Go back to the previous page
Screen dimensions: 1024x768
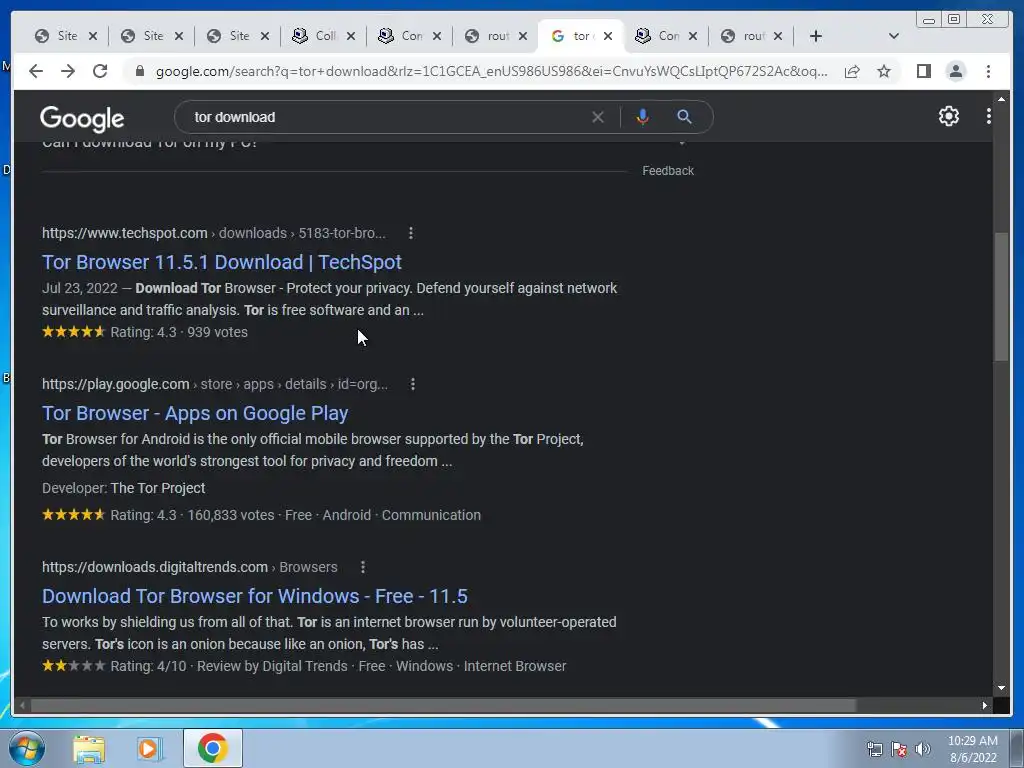coord(36,71)
